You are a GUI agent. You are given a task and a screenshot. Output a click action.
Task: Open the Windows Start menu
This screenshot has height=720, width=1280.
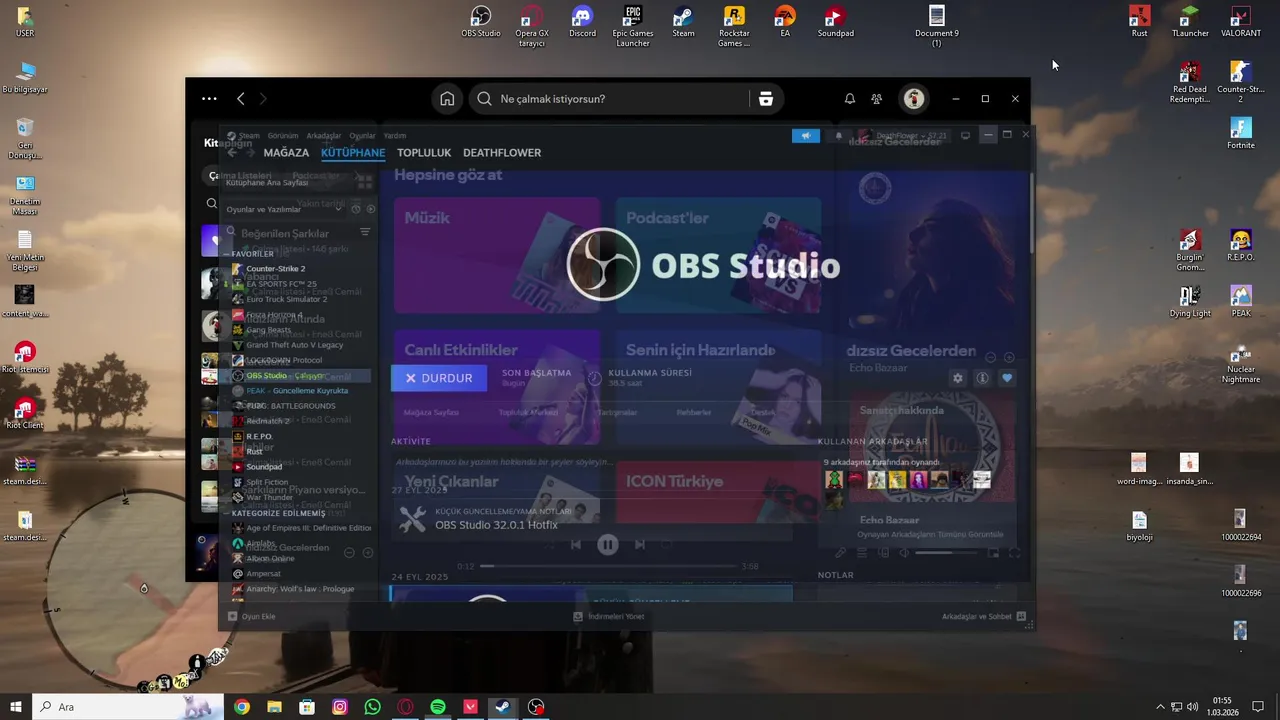[x=15, y=707]
